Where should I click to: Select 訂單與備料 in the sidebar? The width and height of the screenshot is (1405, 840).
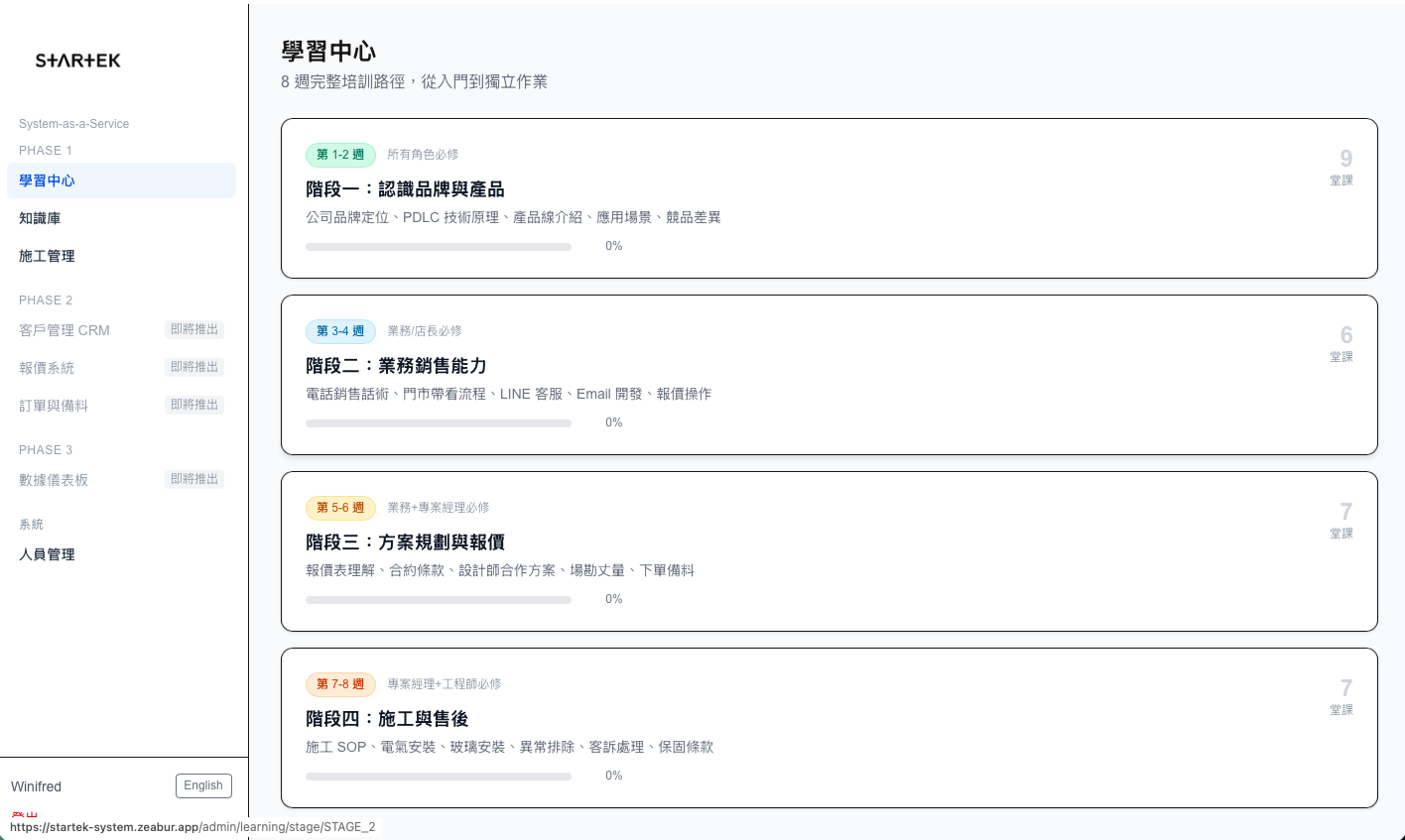point(53,405)
